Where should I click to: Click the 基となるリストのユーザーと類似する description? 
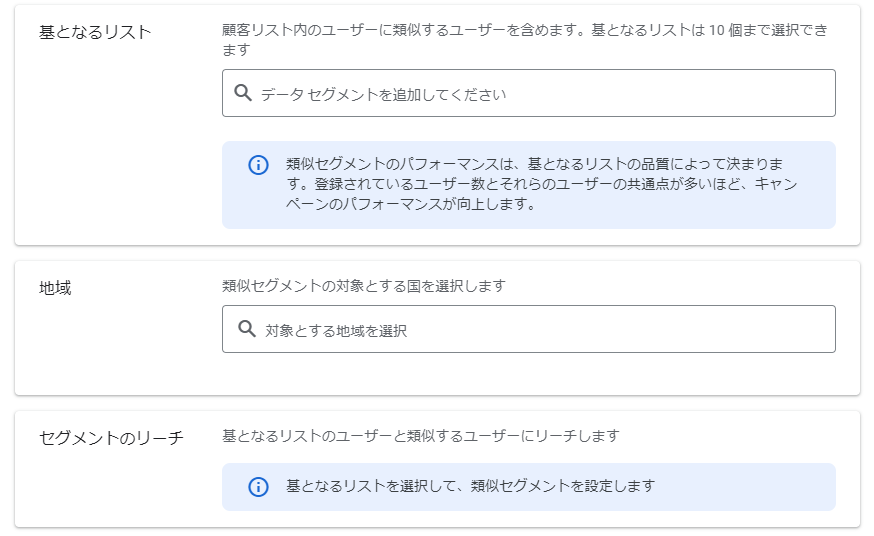point(421,436)
